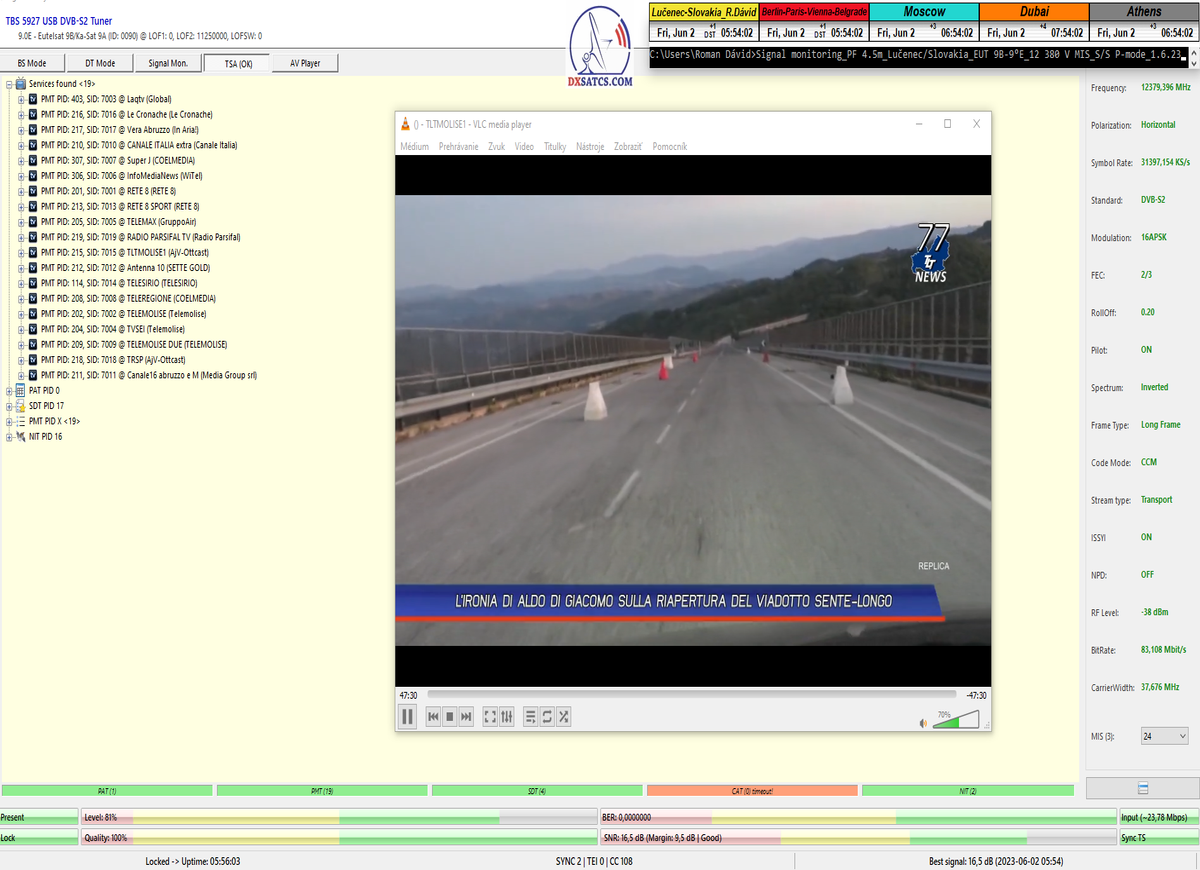Mute audio via the speaker icon
Viewport: 1200px width, 870px height.
click(x=924, y=723)
